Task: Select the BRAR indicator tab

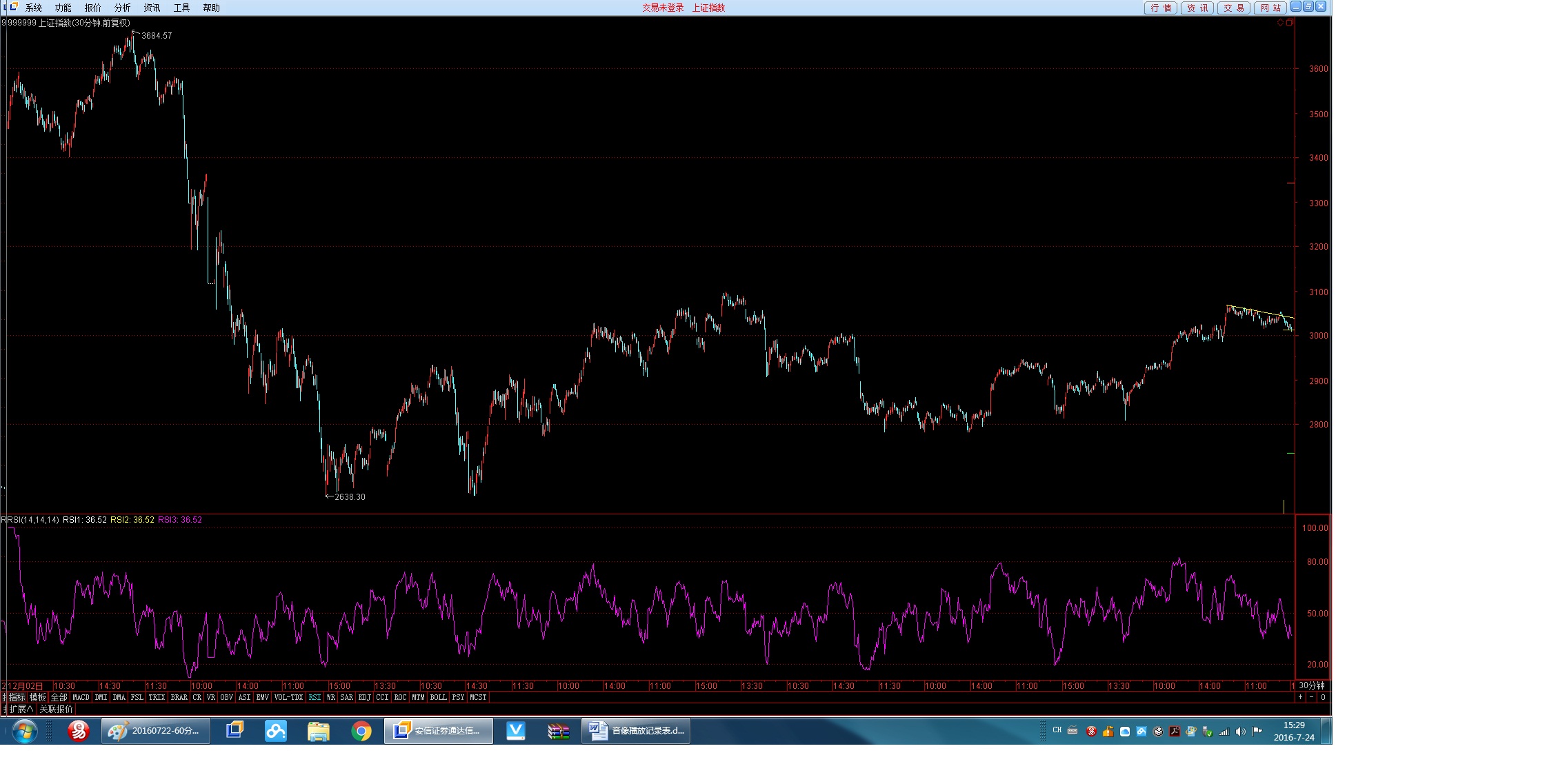Action: [179, 697]
